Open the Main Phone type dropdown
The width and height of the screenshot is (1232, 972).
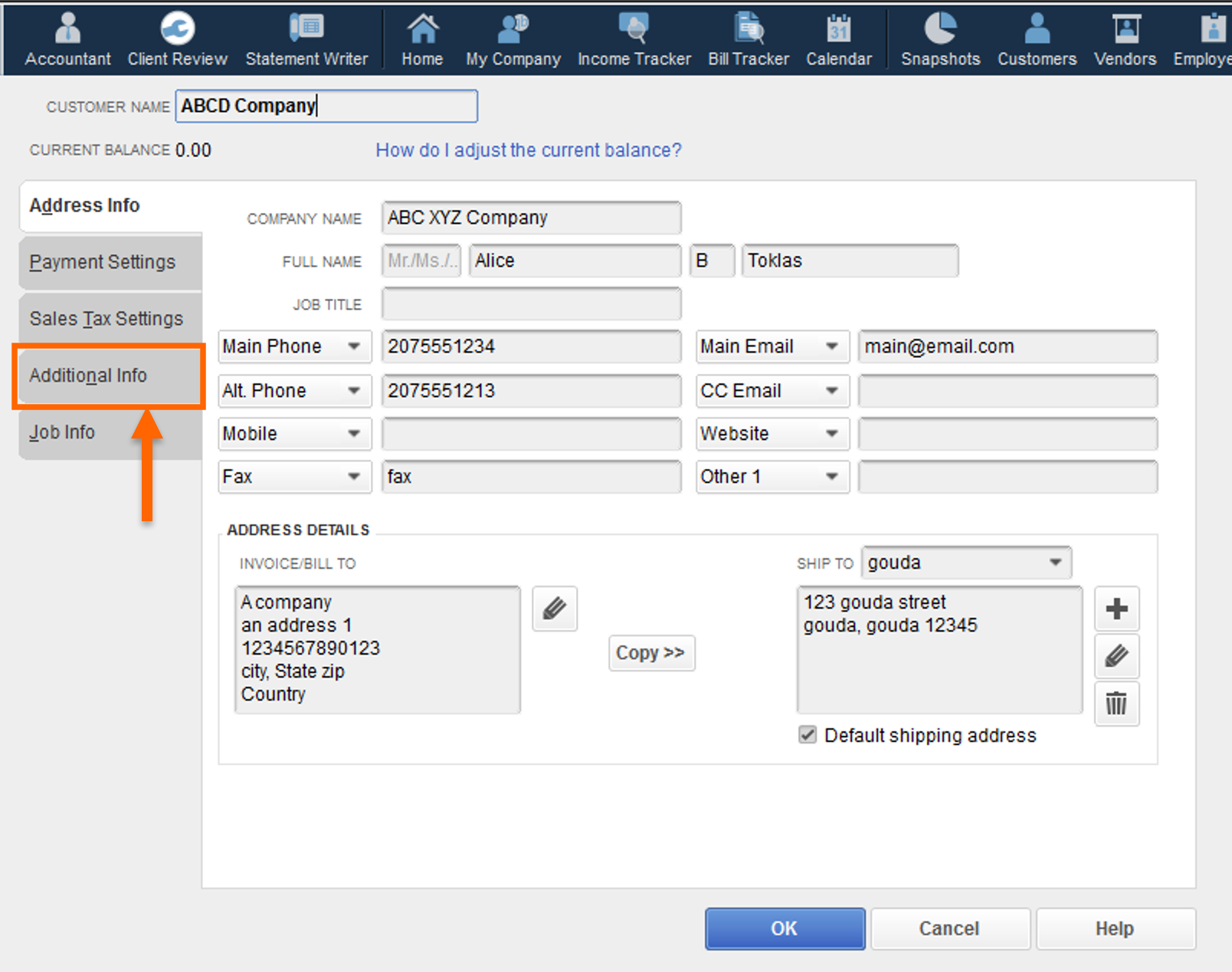pos(354,346)
